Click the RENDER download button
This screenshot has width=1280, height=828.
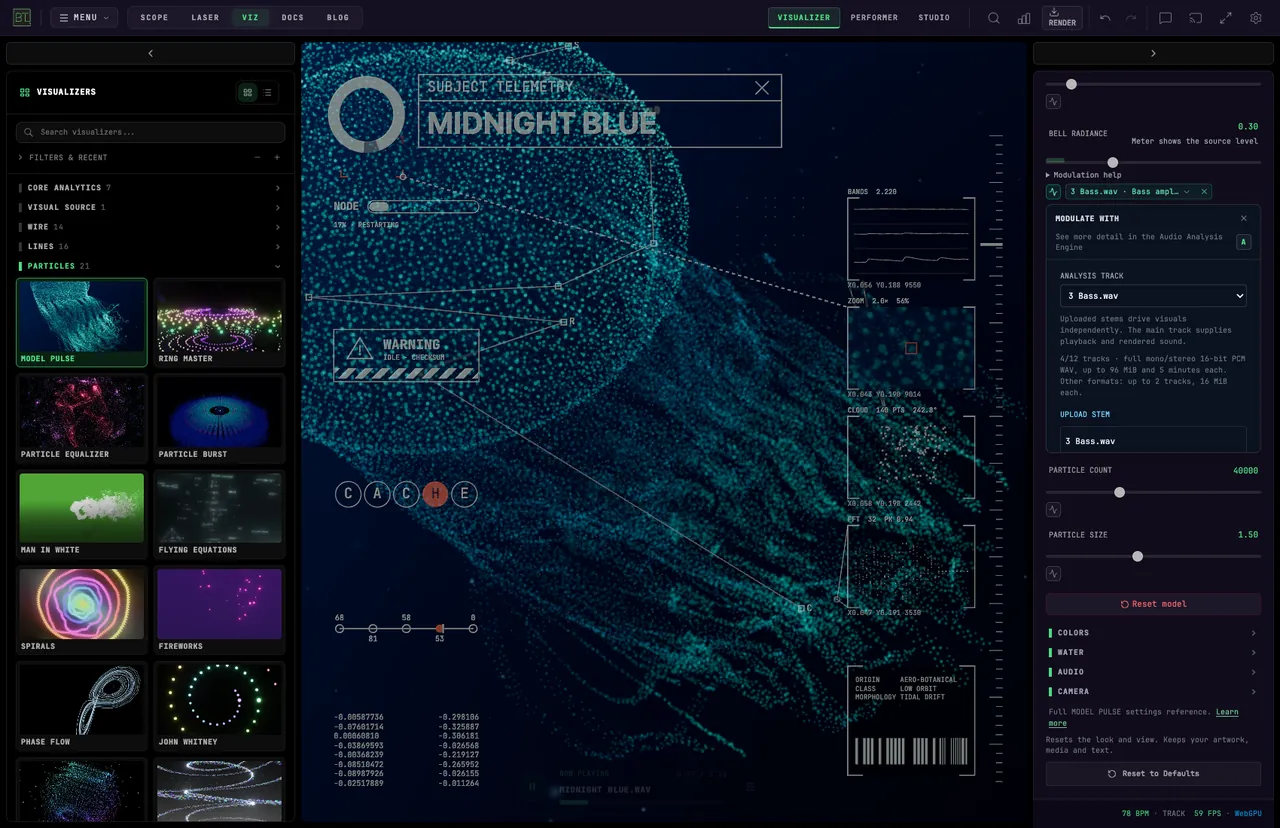pyautogui.click(x=1062, y=17)
